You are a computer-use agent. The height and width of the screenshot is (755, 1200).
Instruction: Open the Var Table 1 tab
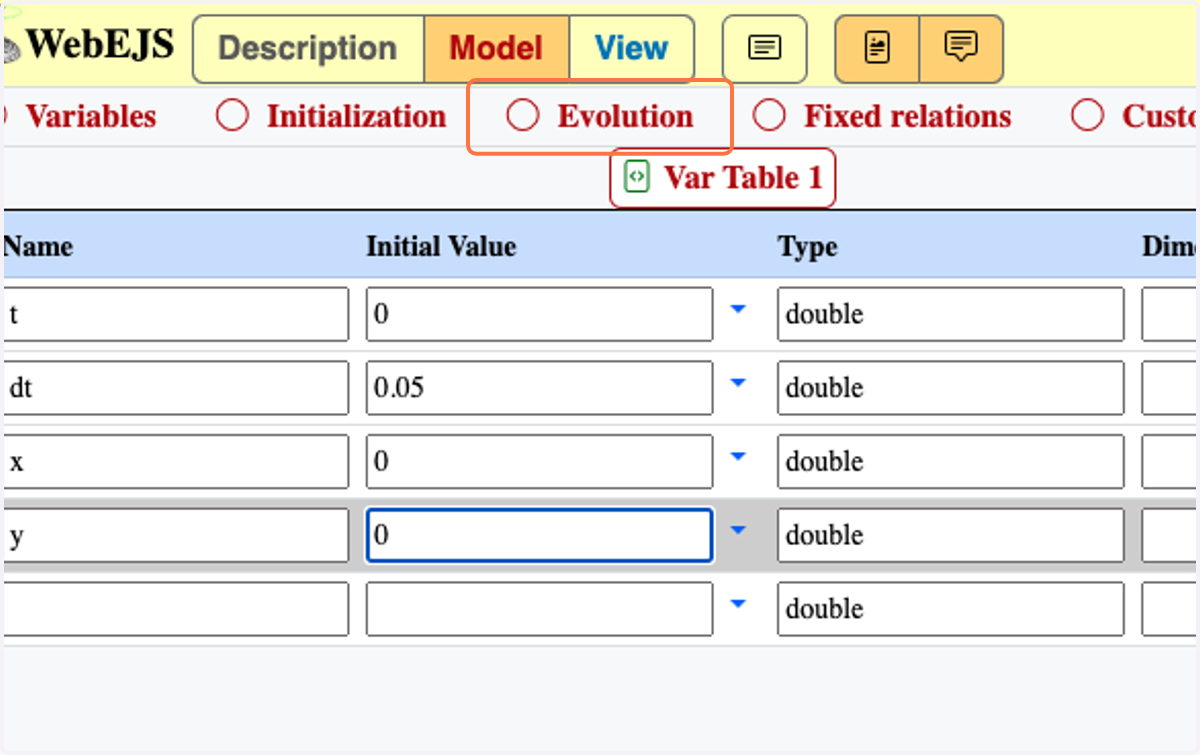(x=723, y=178)
